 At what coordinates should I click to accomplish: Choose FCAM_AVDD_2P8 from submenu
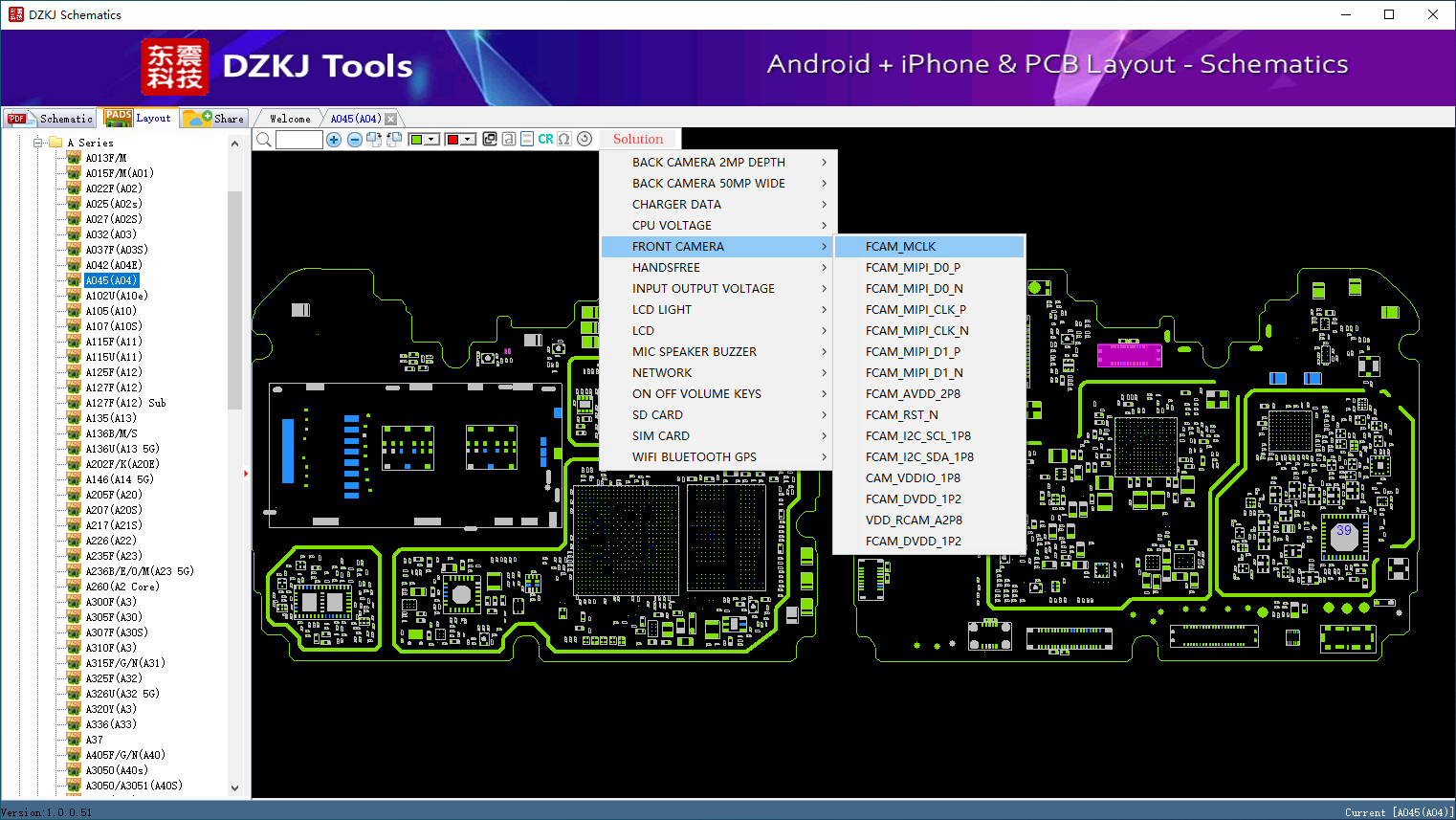coord(929,394)
